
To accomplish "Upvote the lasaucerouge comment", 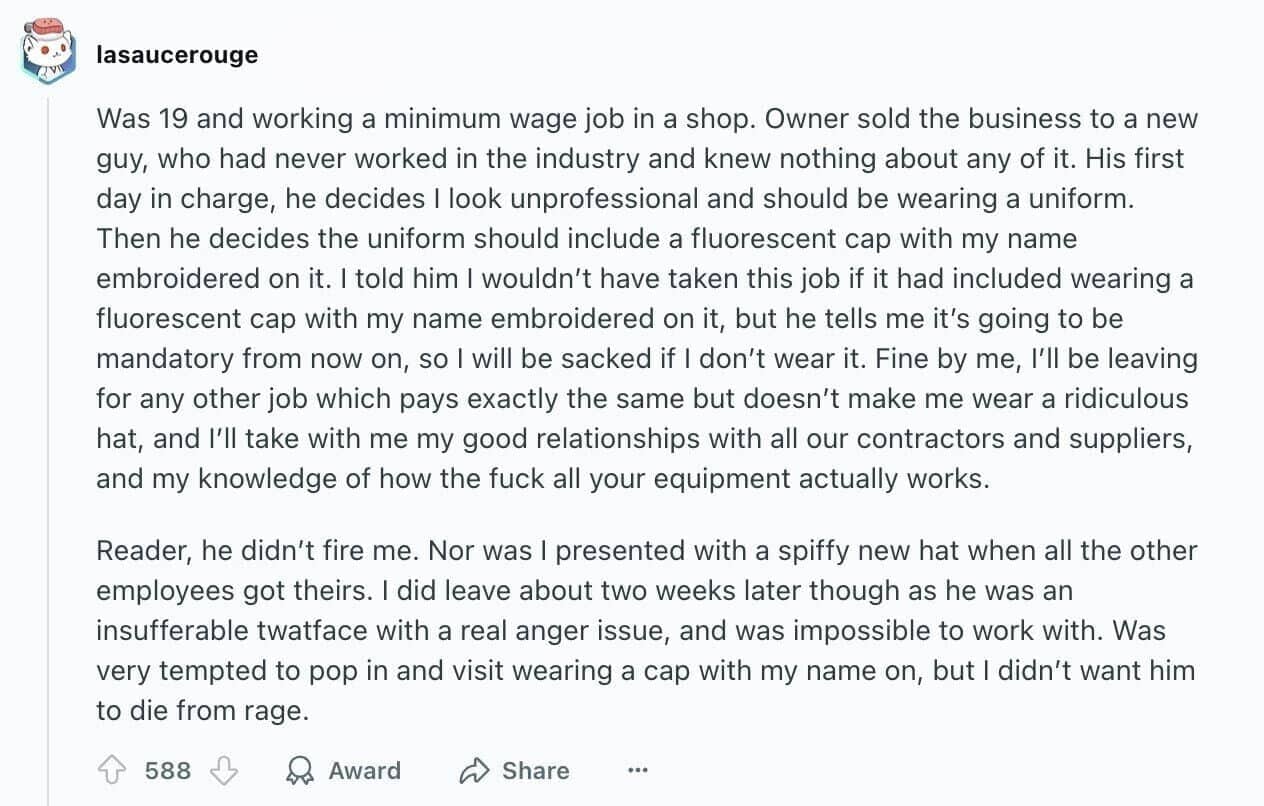I will (x=110, y=771).
